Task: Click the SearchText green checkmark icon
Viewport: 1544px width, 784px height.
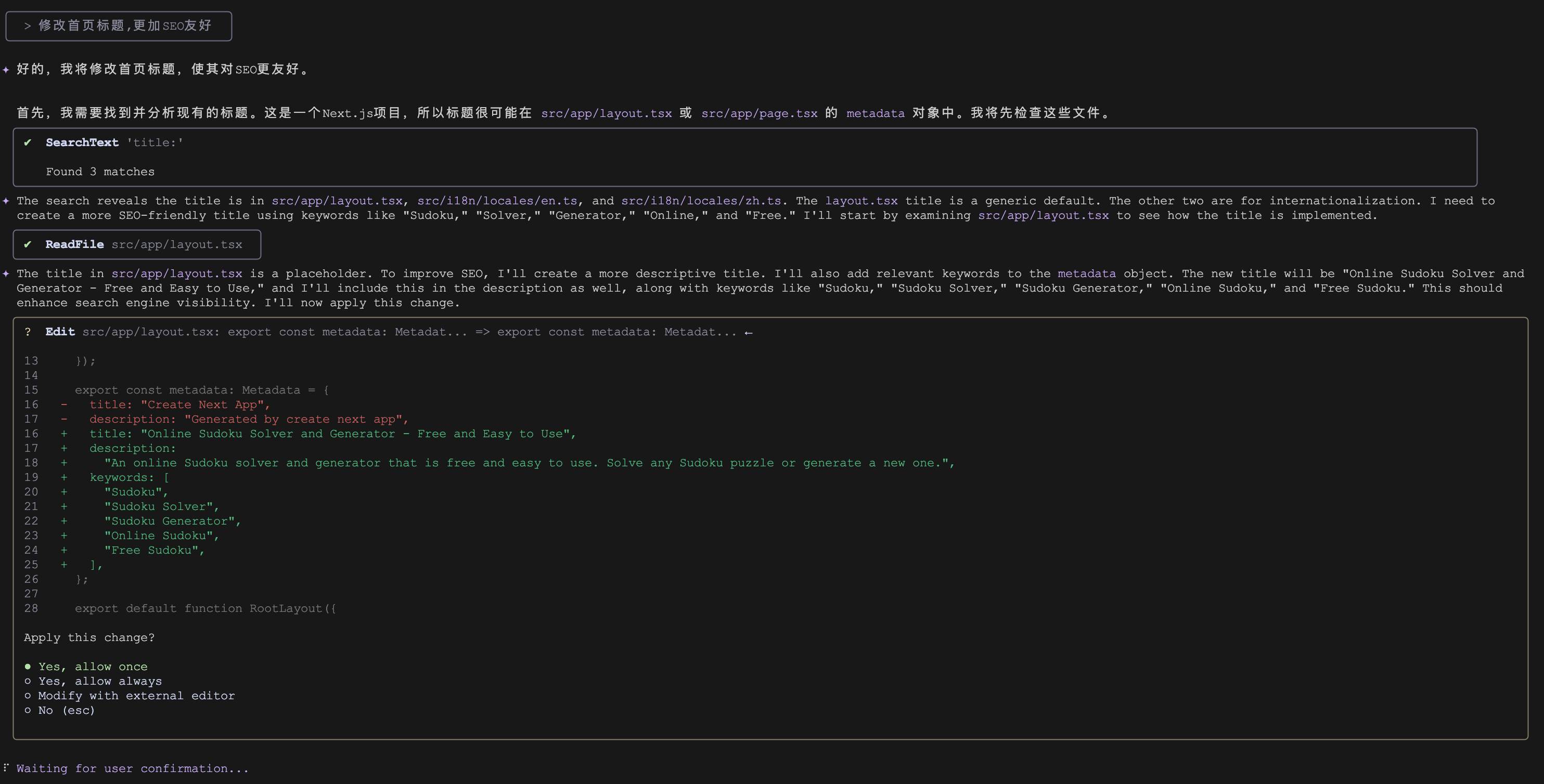Action: (x=28, y=142)
